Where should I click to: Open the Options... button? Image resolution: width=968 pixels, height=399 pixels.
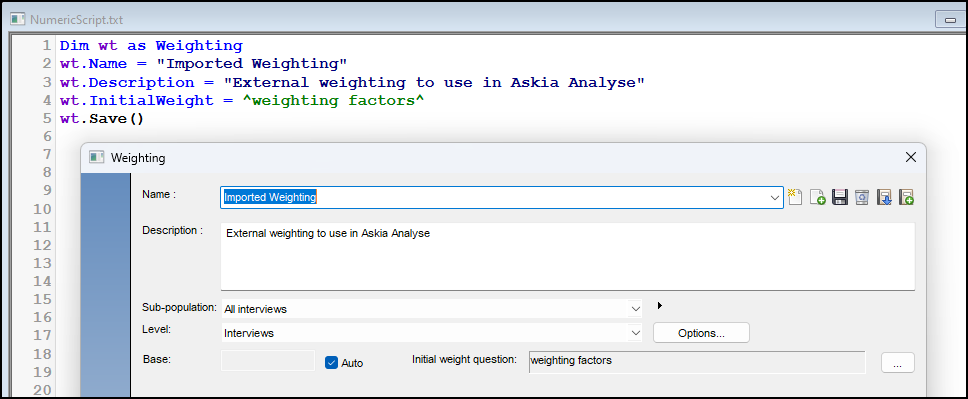click(701, 333)
